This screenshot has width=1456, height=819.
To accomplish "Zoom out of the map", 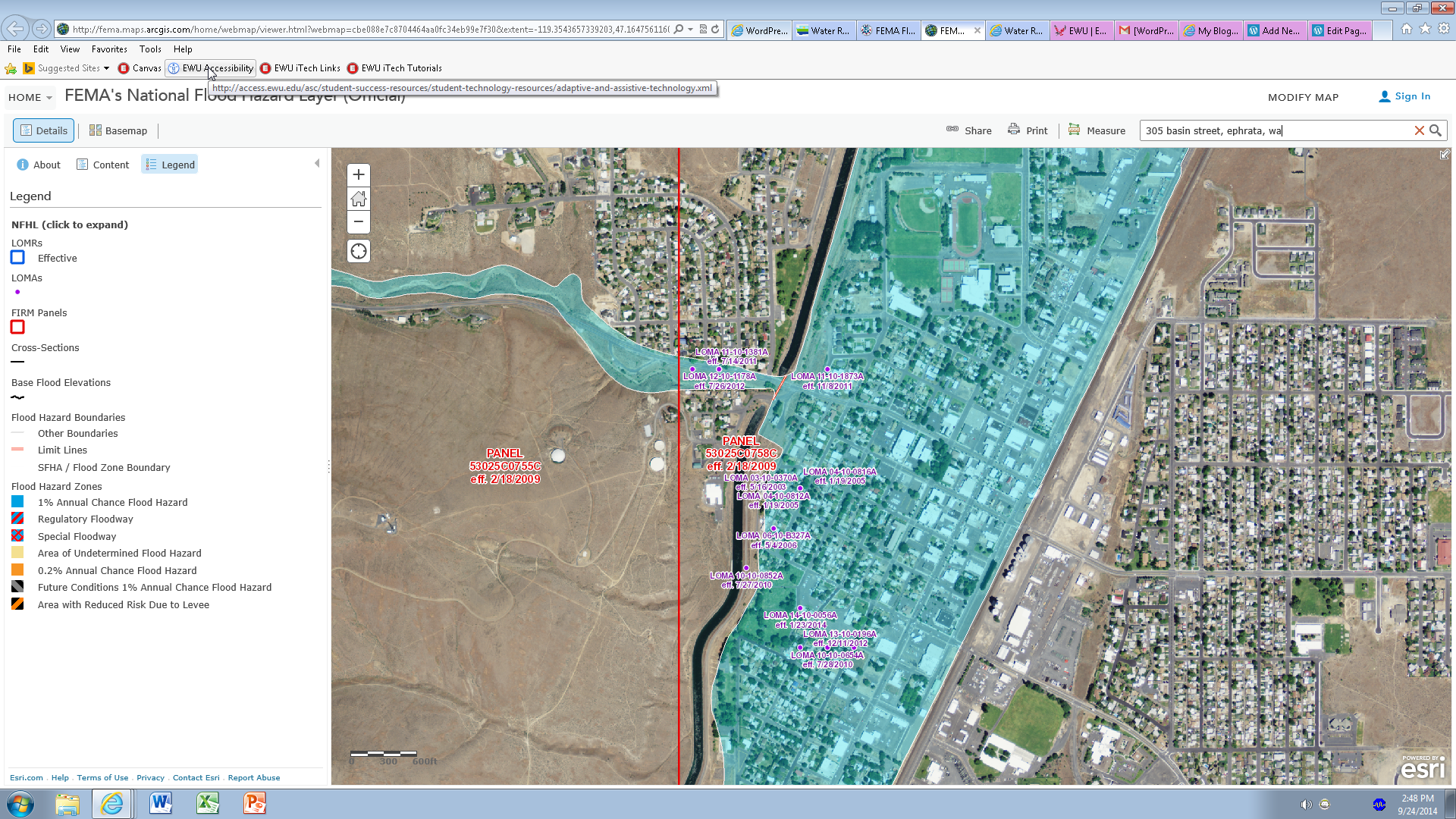I will tap(359, 222).
